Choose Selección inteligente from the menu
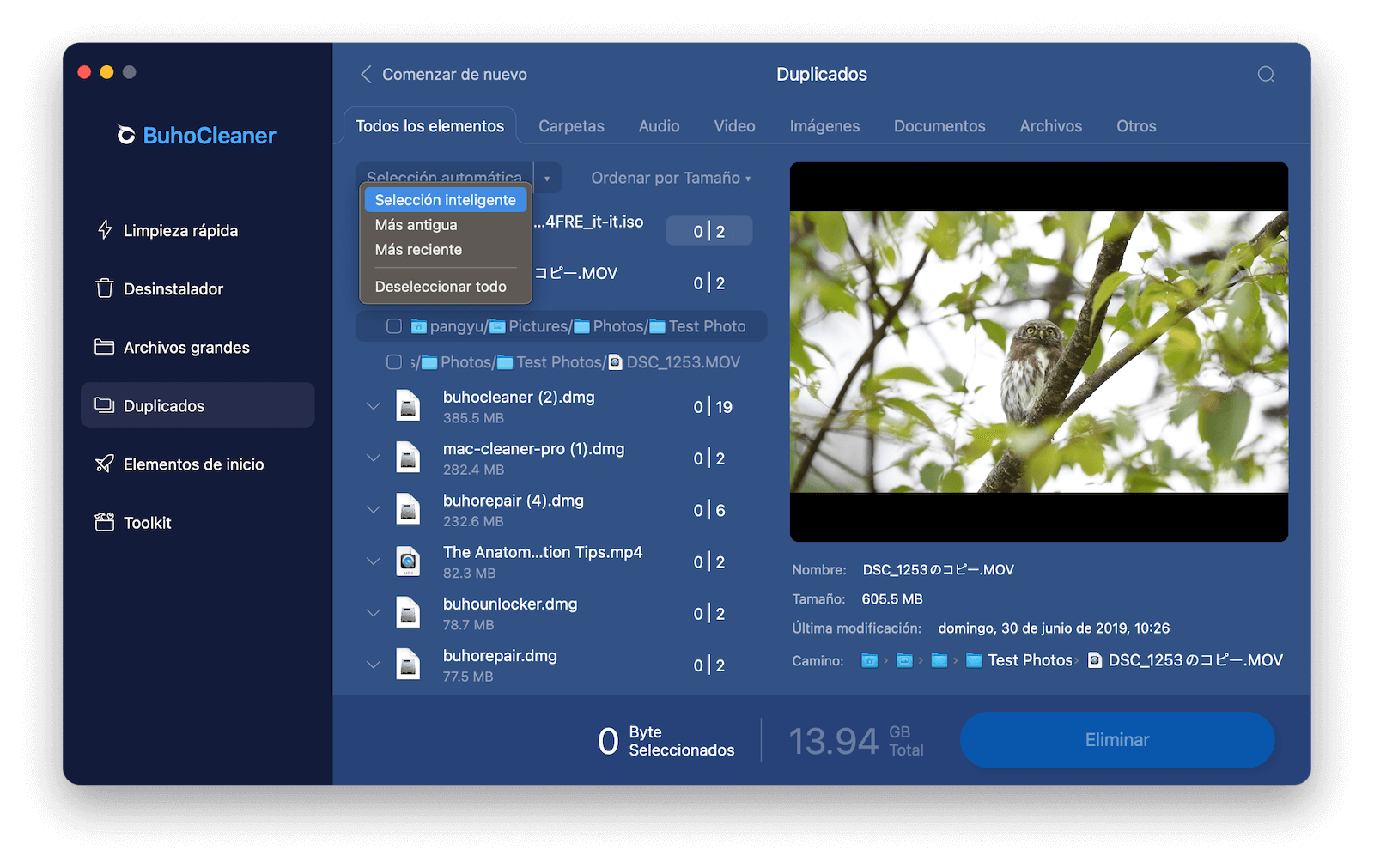Image resolution: width=1374 pixels, height=868 pixels. point(446,200)
